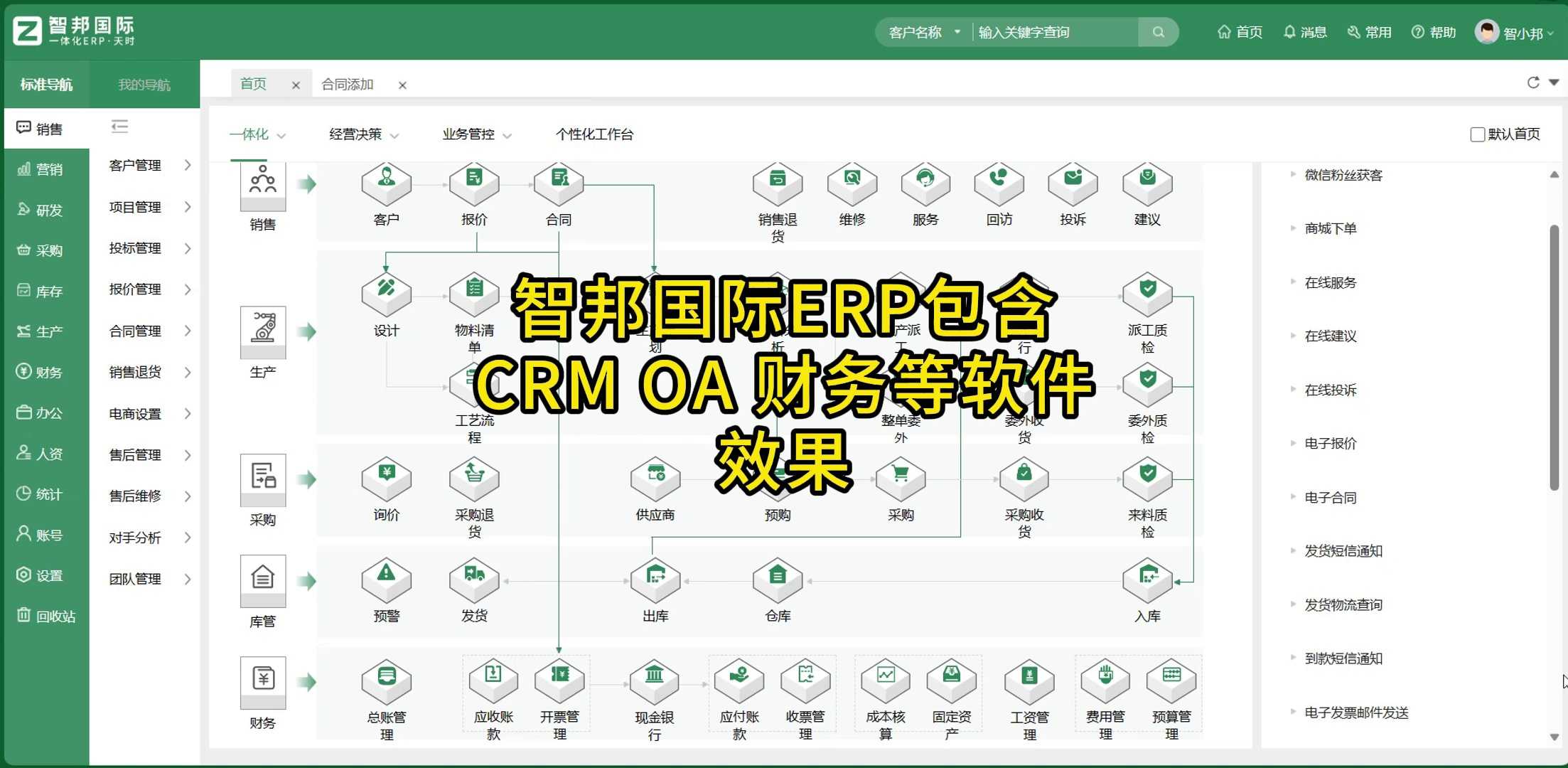Open 帮助 in the top bar
Screen dimensions: 1568x768
1434,32
